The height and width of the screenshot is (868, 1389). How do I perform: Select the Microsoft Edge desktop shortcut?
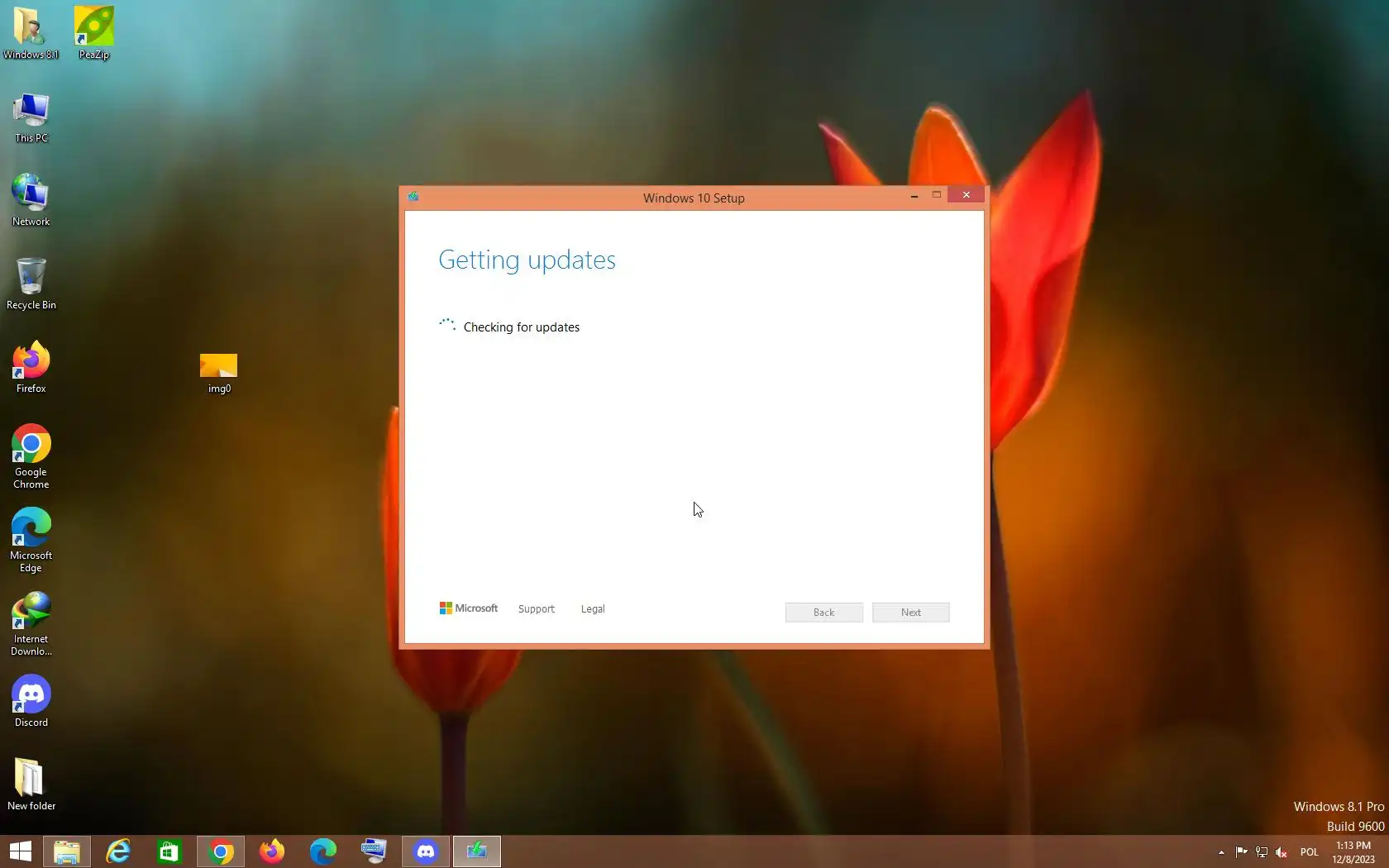tap(31, 540)
